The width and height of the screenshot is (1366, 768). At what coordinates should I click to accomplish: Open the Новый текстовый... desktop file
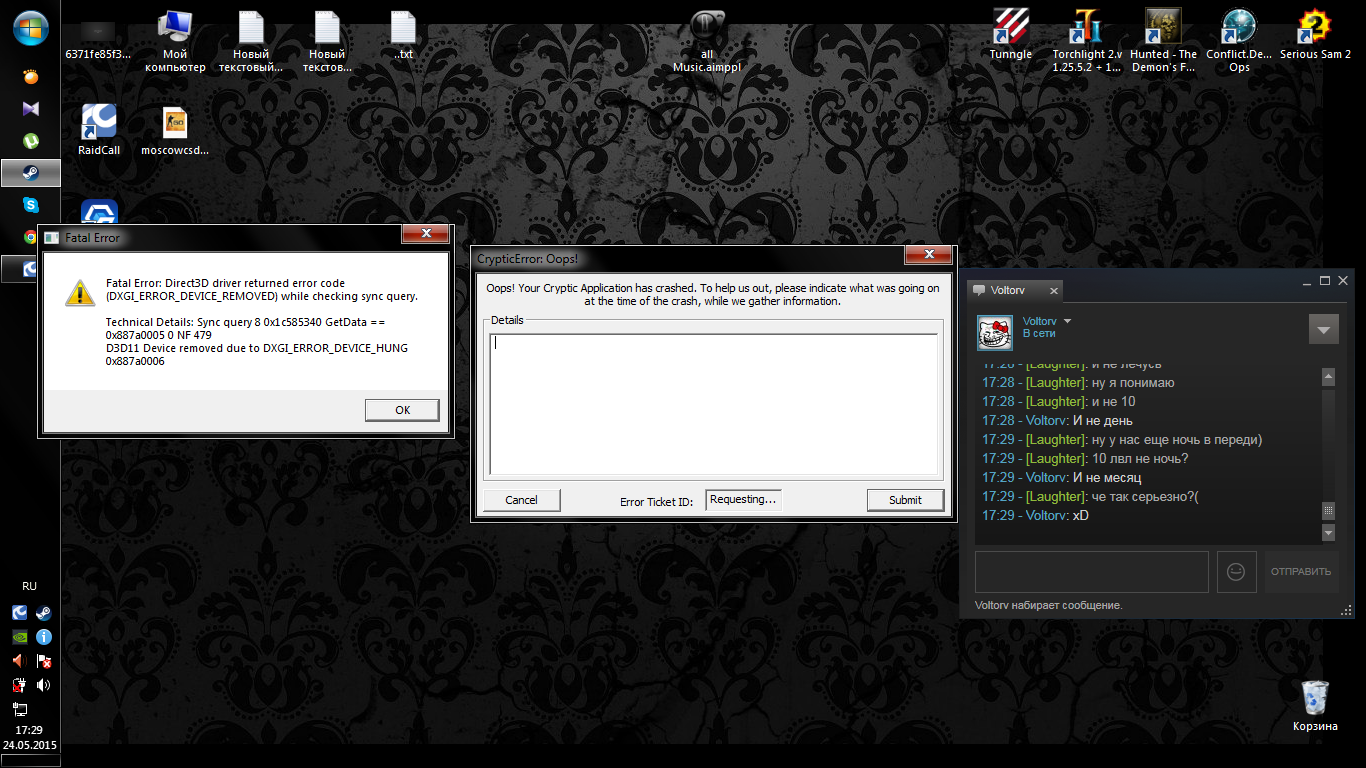[251, 40]
